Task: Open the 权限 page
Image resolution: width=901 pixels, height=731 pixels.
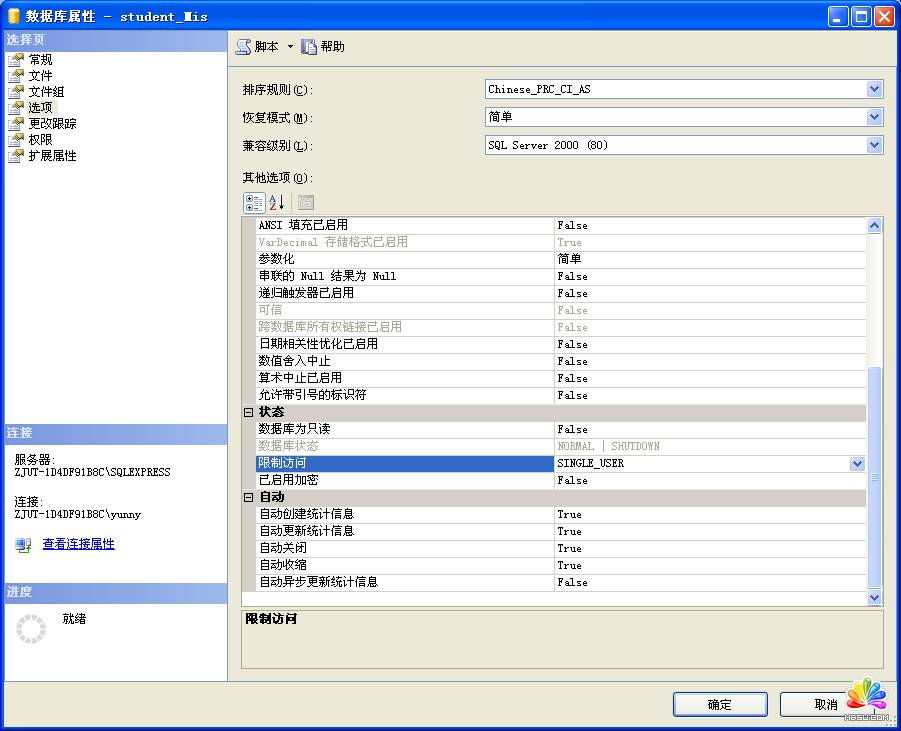Action: (40, 140)
